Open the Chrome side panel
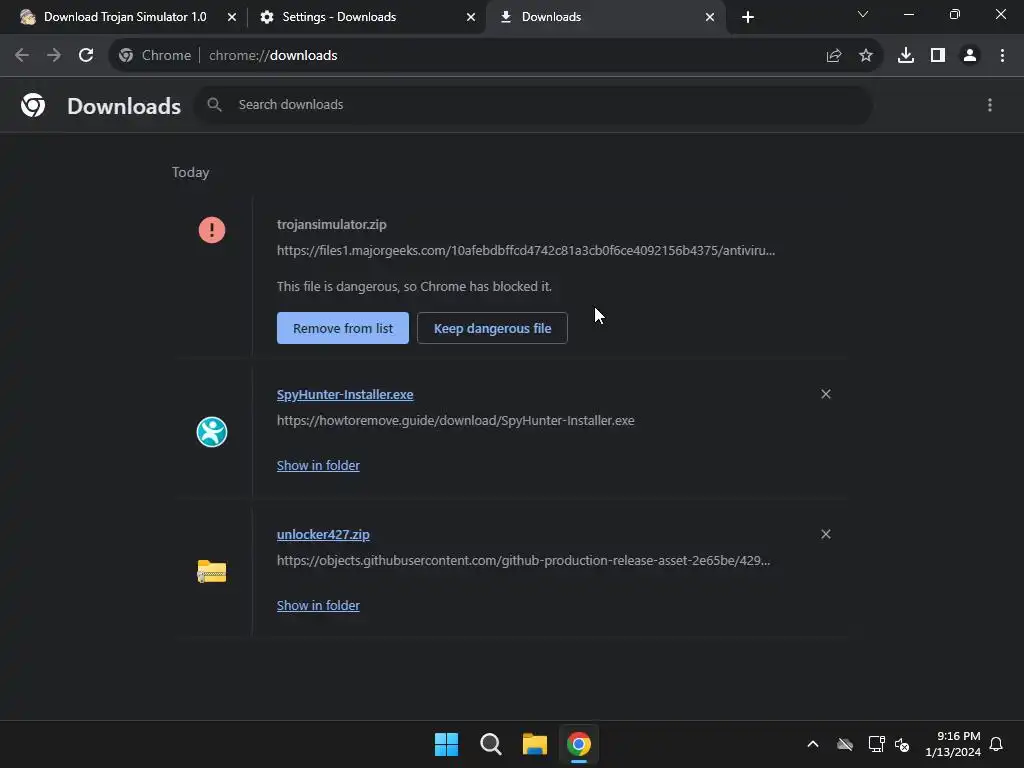Viewport: 1024px width, 768px height. click(938, 56)
